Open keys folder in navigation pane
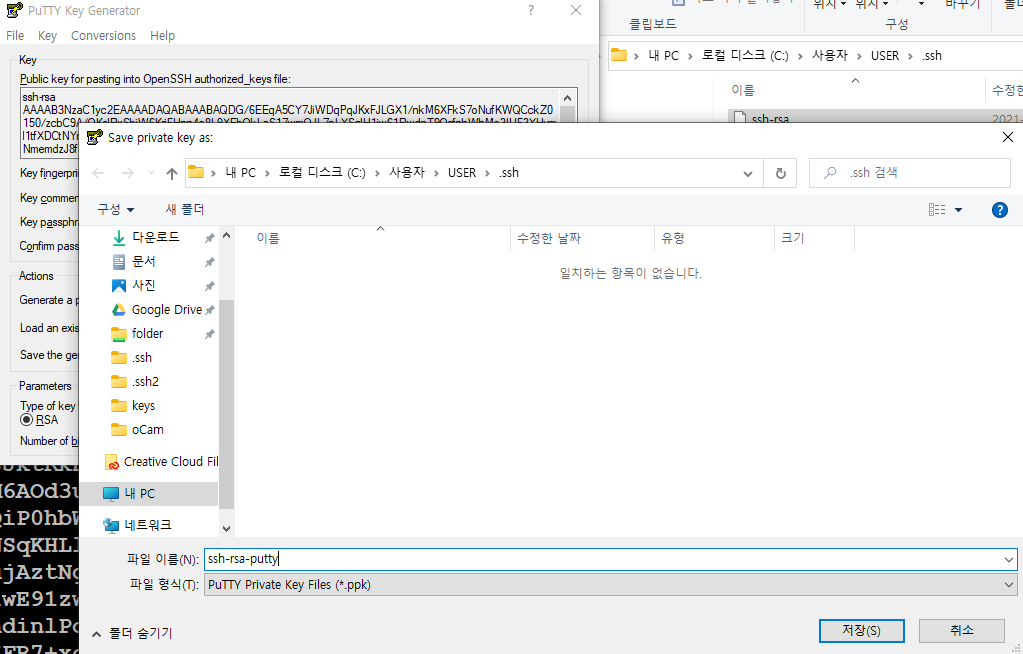 pos(143,405)
